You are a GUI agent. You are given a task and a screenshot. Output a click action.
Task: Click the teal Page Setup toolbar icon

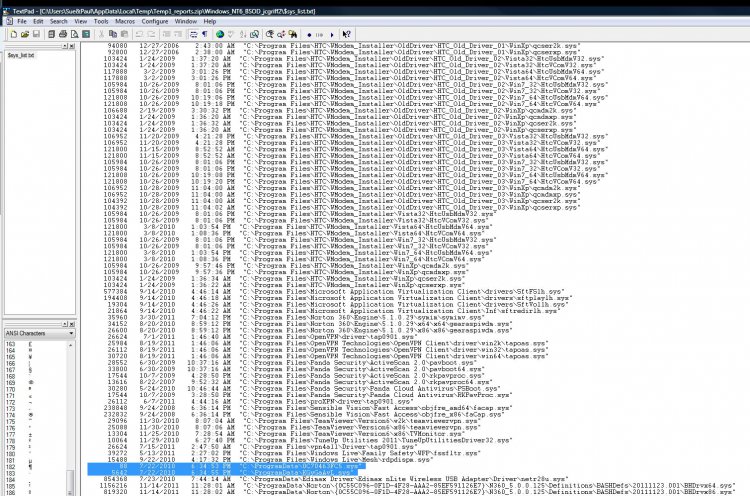tap(86, 34)
